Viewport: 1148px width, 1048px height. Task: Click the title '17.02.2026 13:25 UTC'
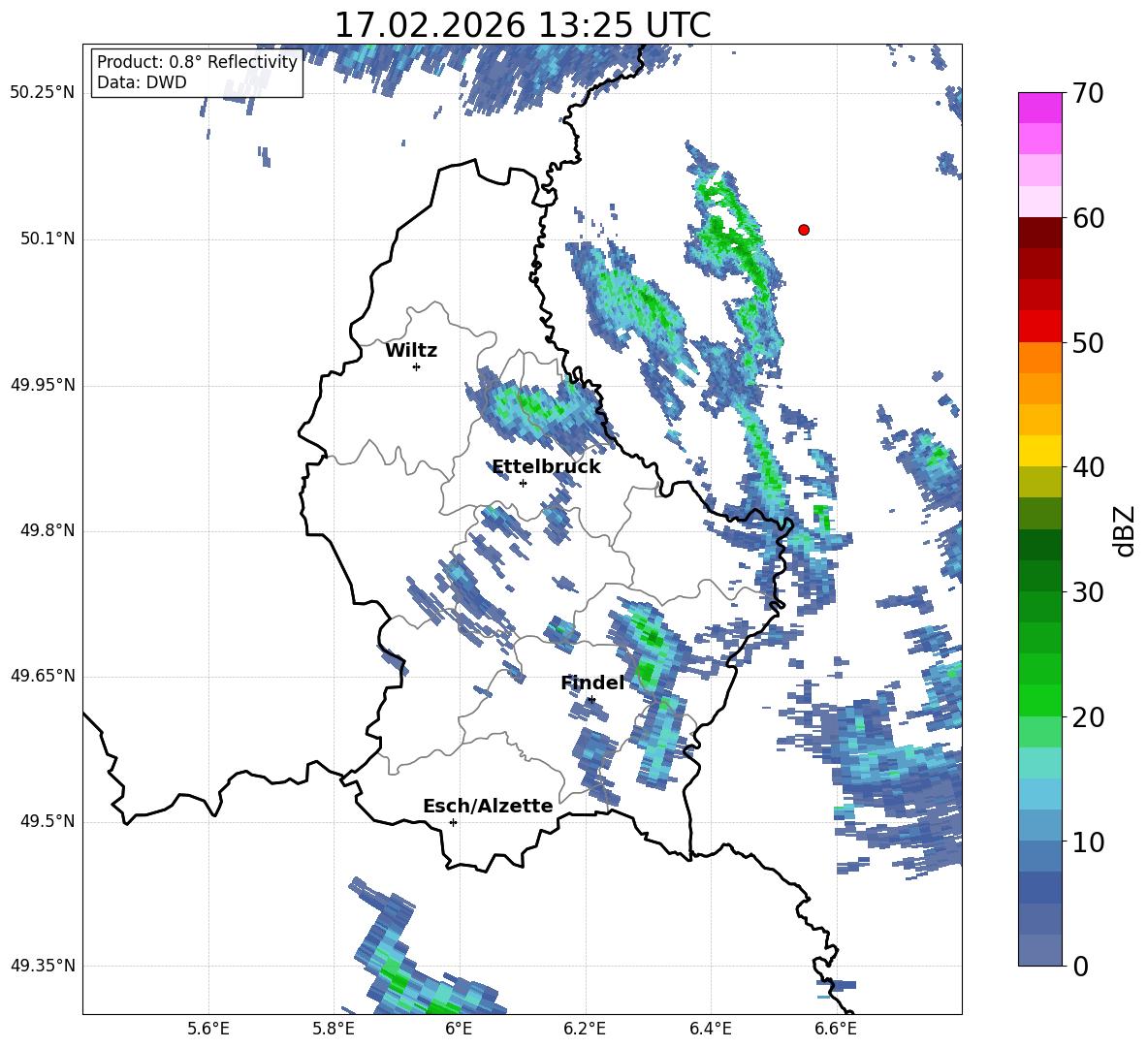coord(523,25)
